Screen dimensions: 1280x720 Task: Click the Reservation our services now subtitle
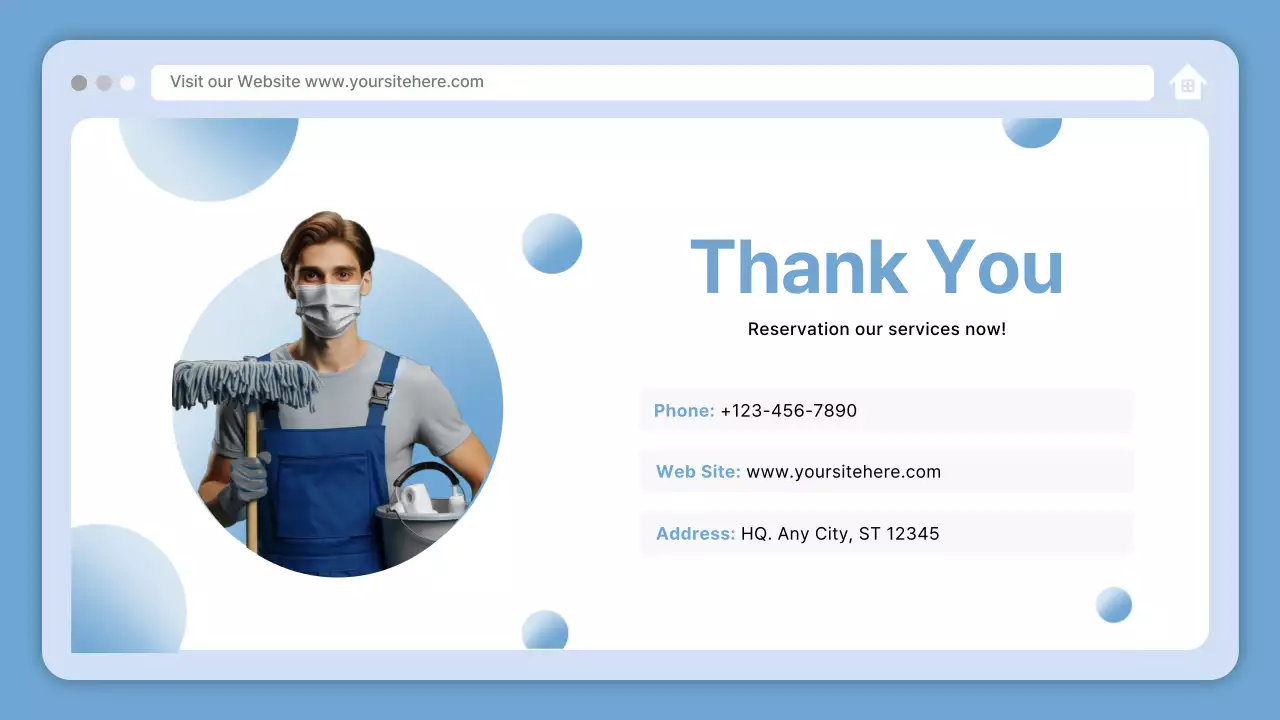click(876, 329)
